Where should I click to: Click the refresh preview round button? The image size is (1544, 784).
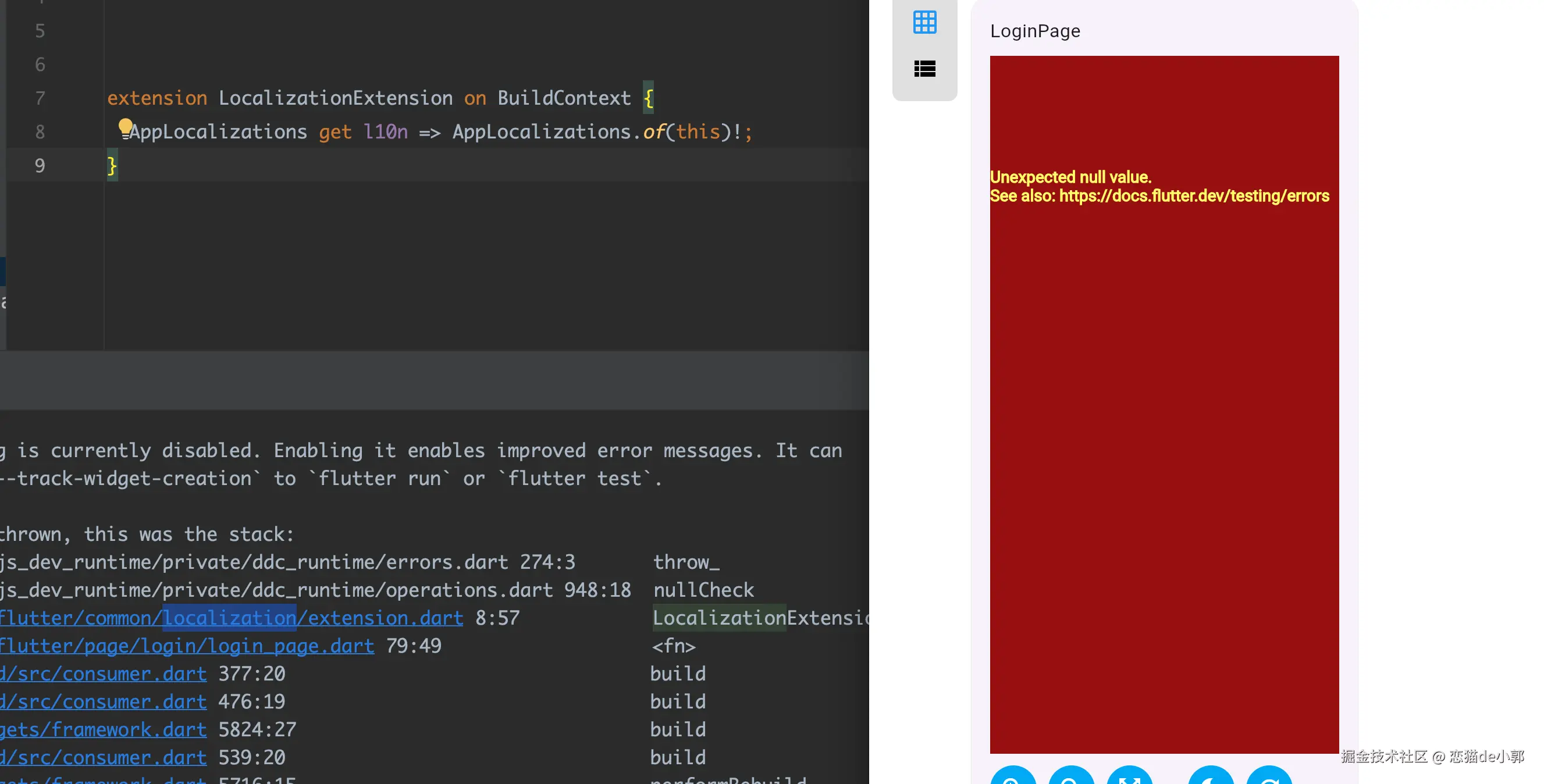click(x=1268, y=778)
